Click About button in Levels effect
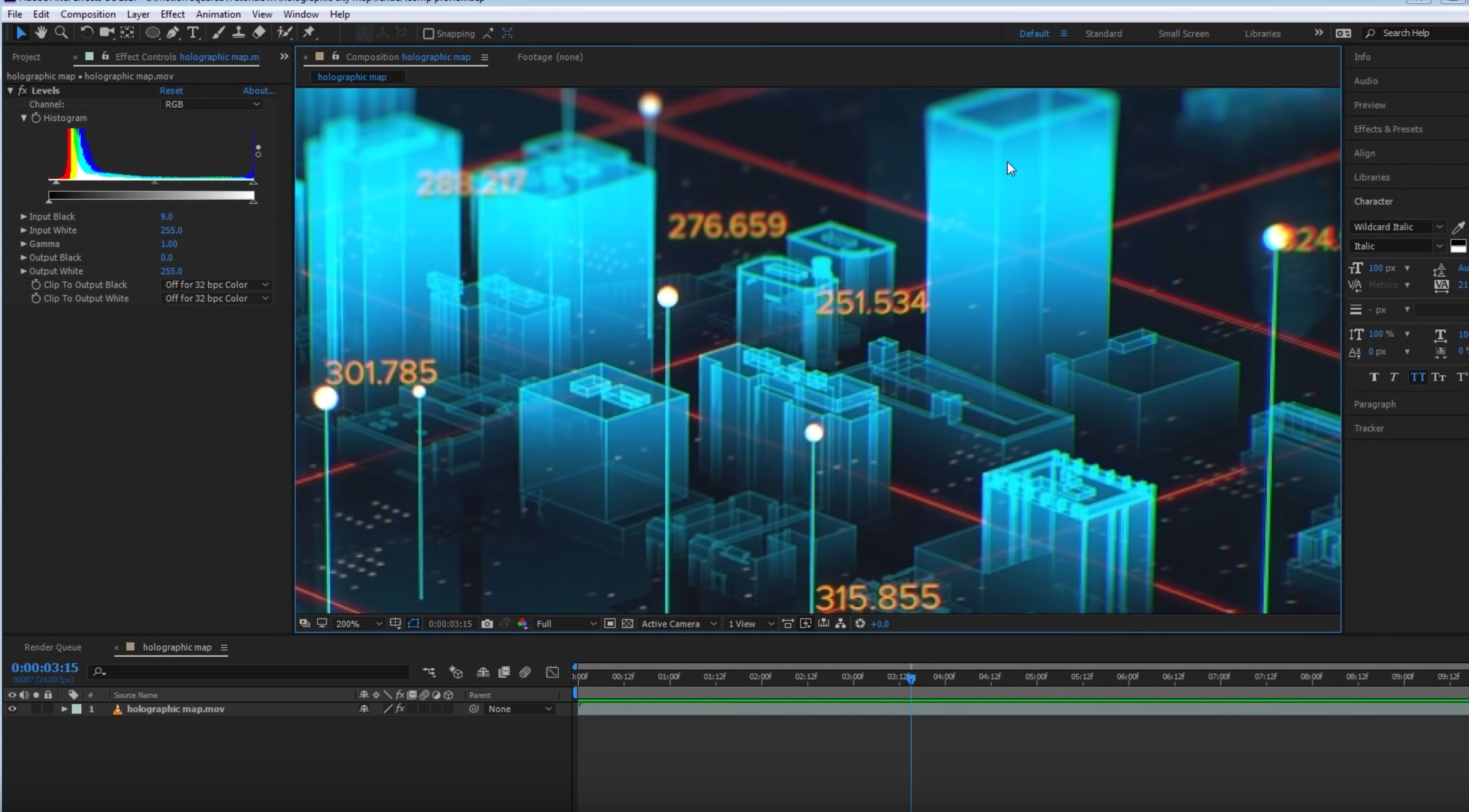Viewport: 1469px width, 812px height. pyautogui.click(x=258, y=90)
